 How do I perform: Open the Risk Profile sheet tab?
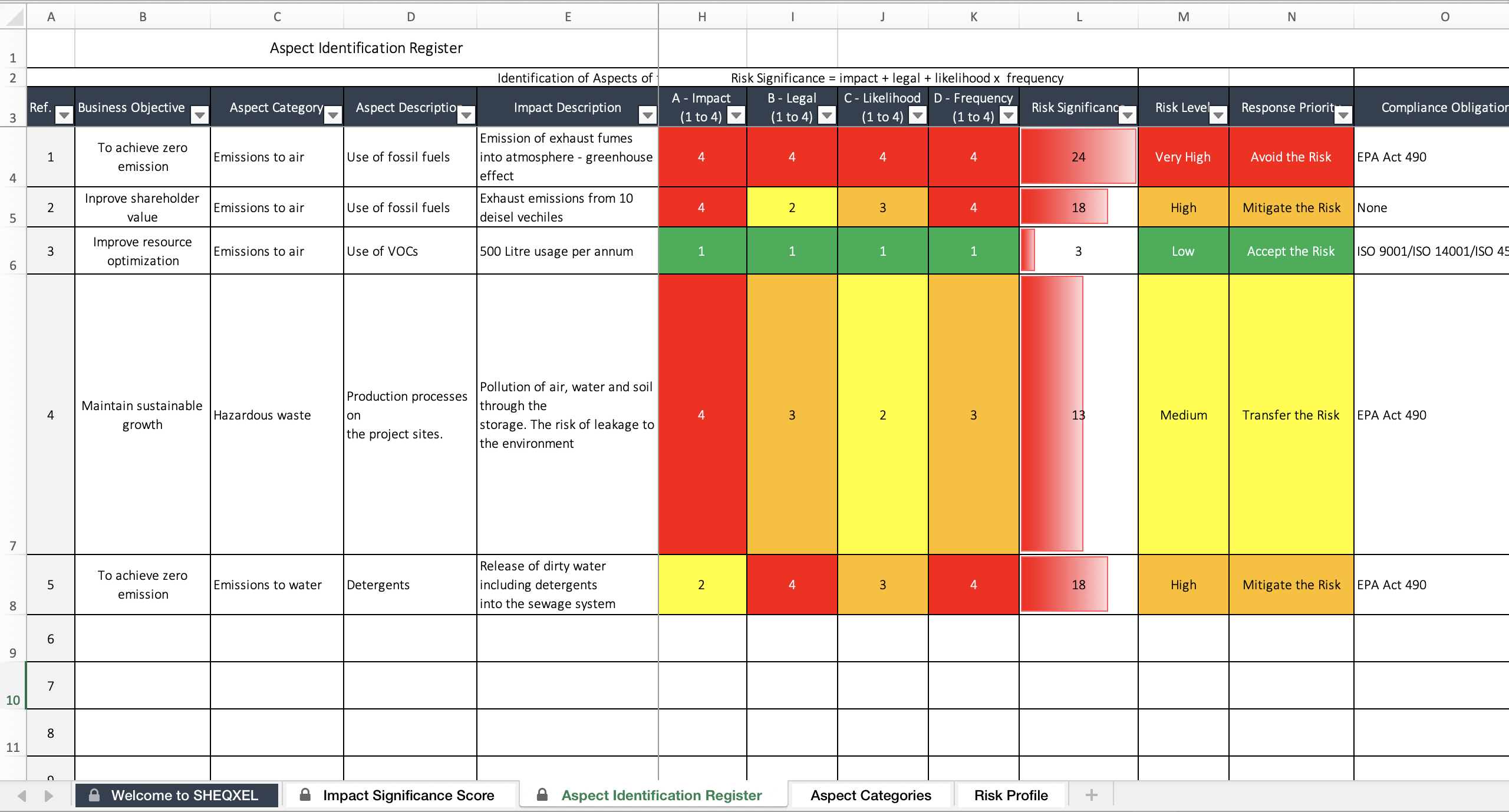[x=1011, y=795]
